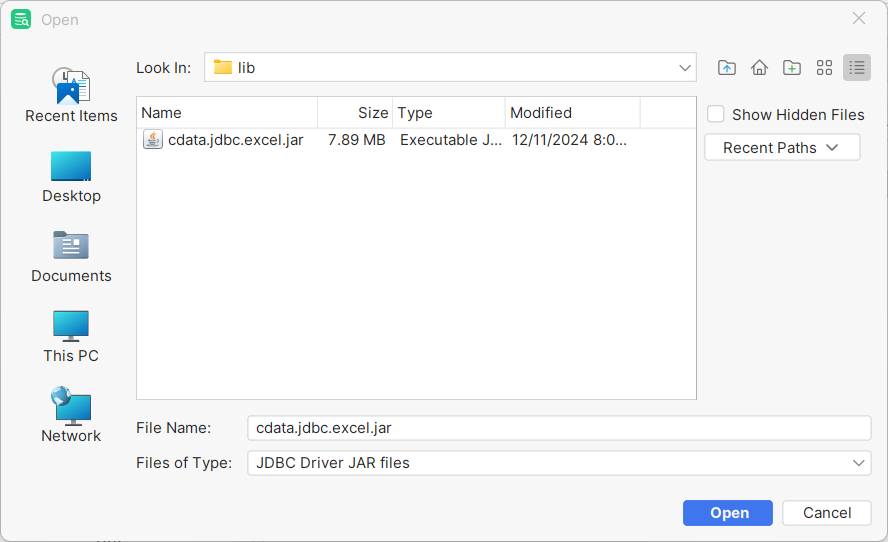
Task: Enable Show Hidden Files checkbox
Action: click(716, 115)
